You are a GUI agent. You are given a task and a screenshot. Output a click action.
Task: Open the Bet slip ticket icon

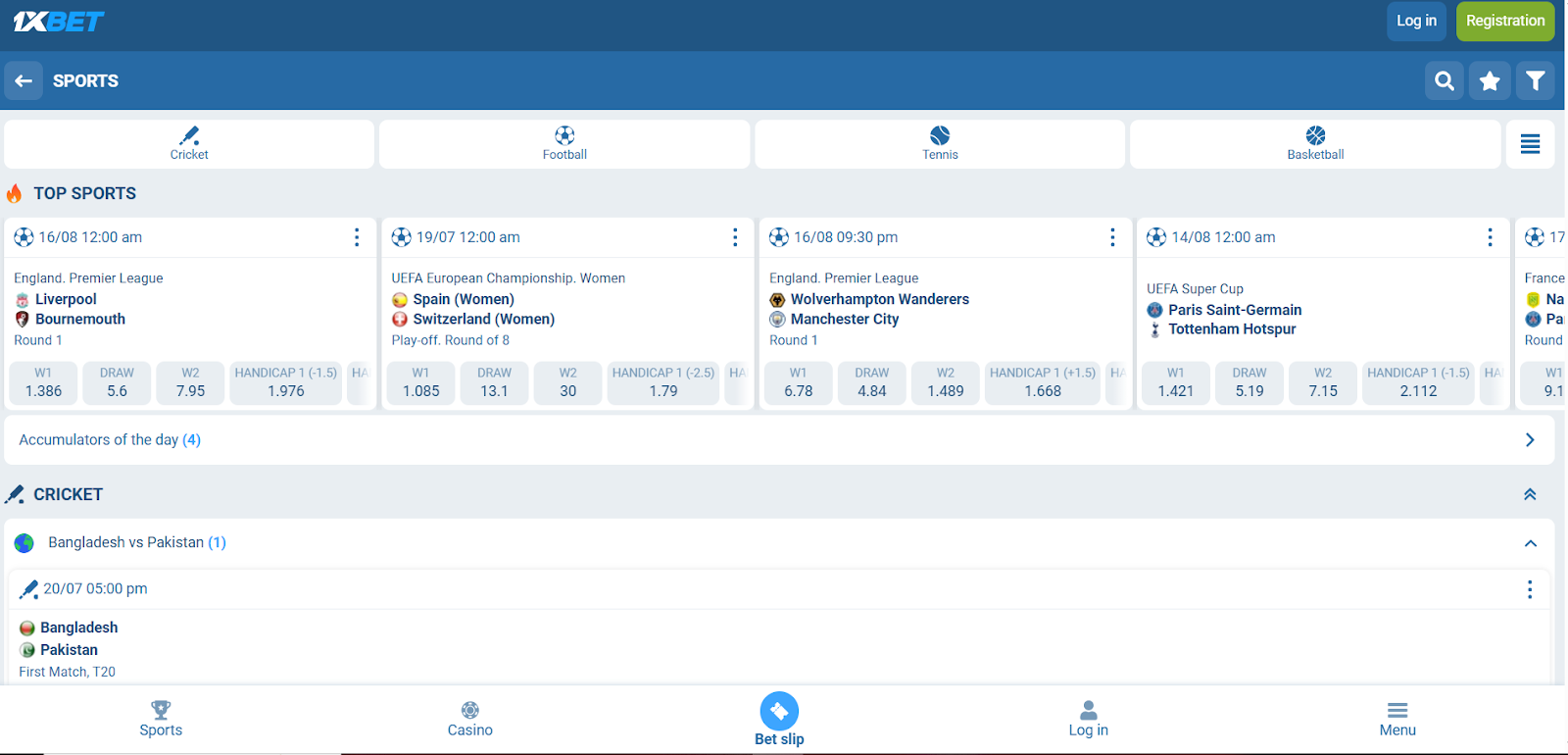coord(779,712)
